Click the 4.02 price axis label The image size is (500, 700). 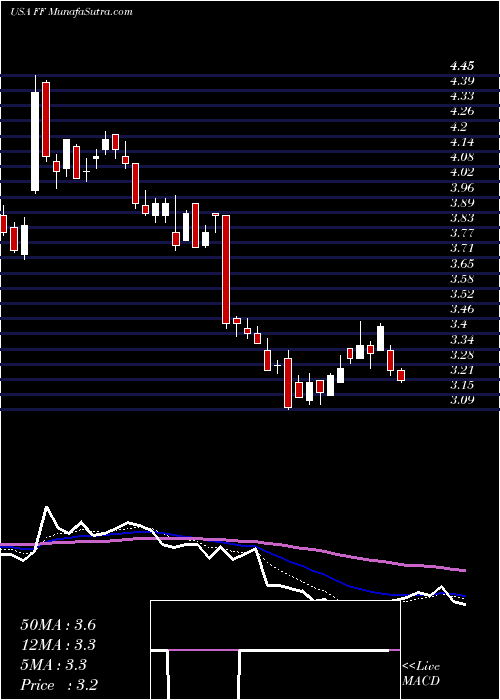[462, 172]
